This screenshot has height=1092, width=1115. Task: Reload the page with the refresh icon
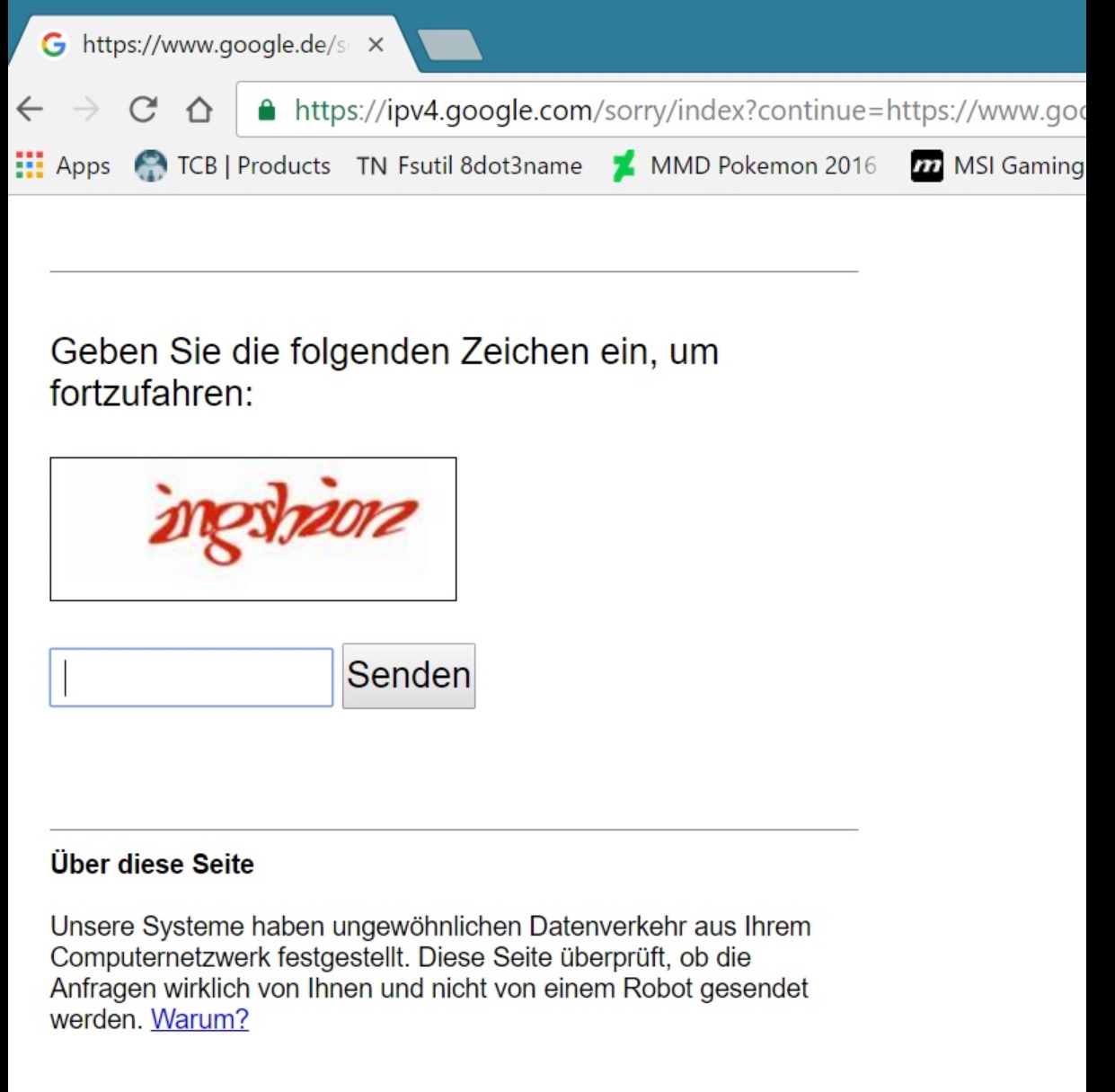pos(143,110)
